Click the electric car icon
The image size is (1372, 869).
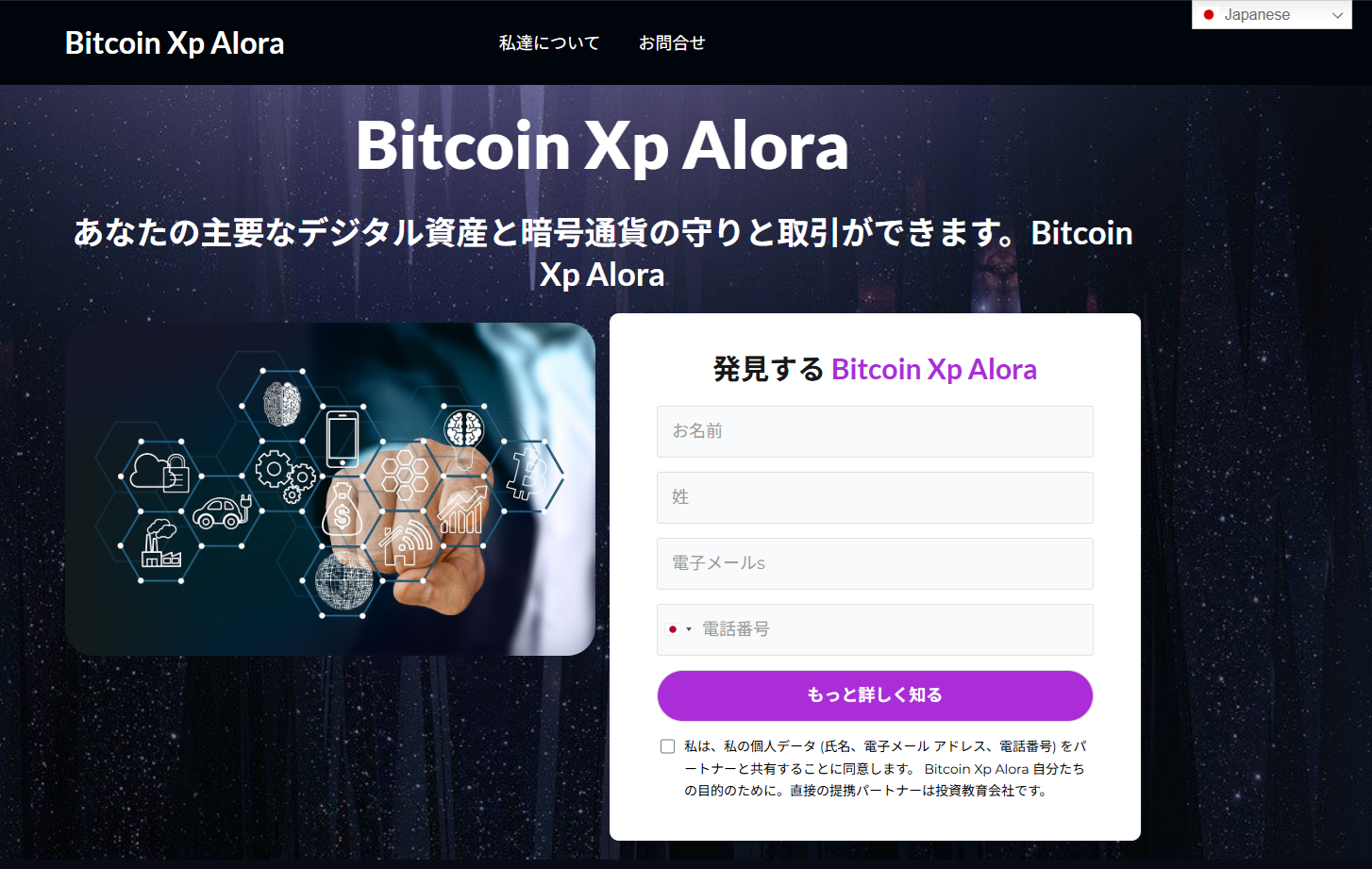tap(222, 512)
